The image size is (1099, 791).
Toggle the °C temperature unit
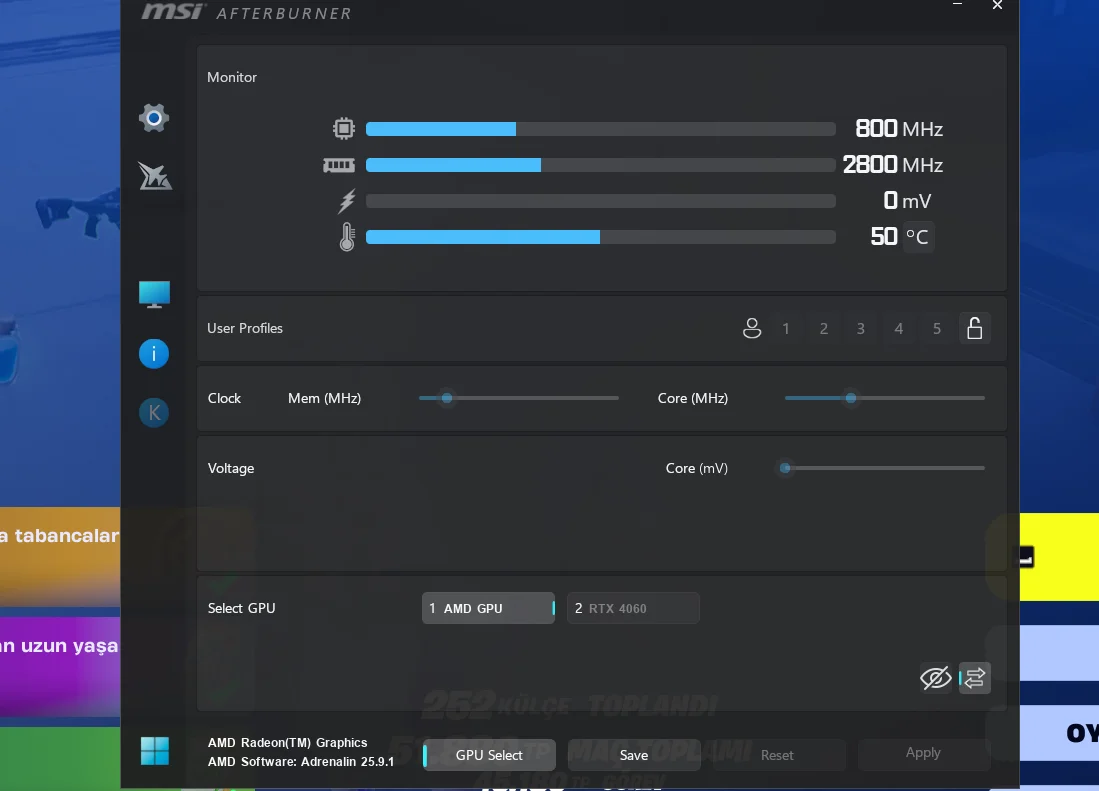coord(917,237)
